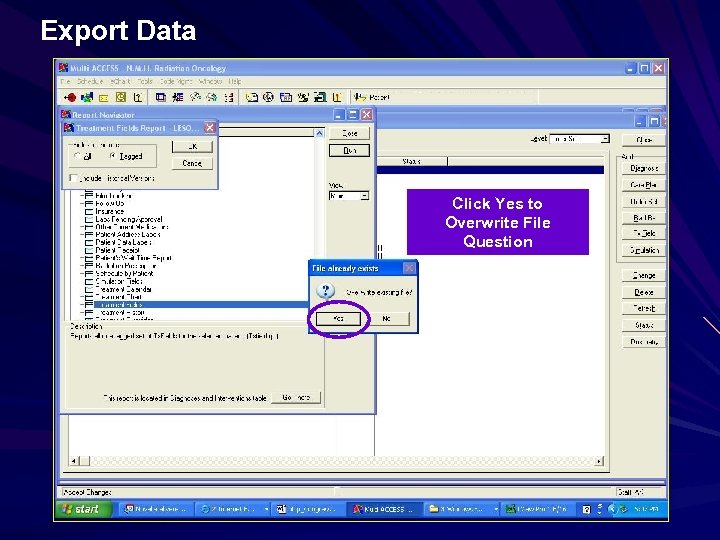Screen dimensions: 720x540
Task: Select the Insurance report
Action: (x=110, y=211)
